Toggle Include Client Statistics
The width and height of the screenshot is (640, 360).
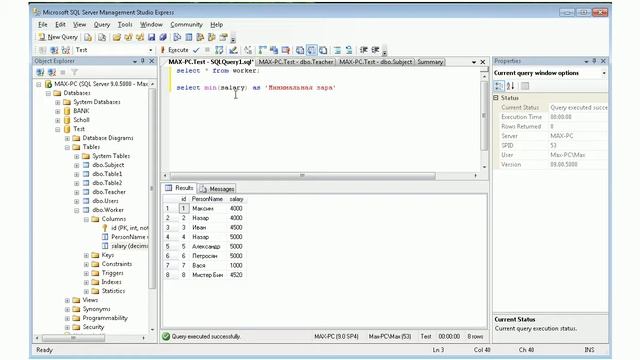click(274, 50)
